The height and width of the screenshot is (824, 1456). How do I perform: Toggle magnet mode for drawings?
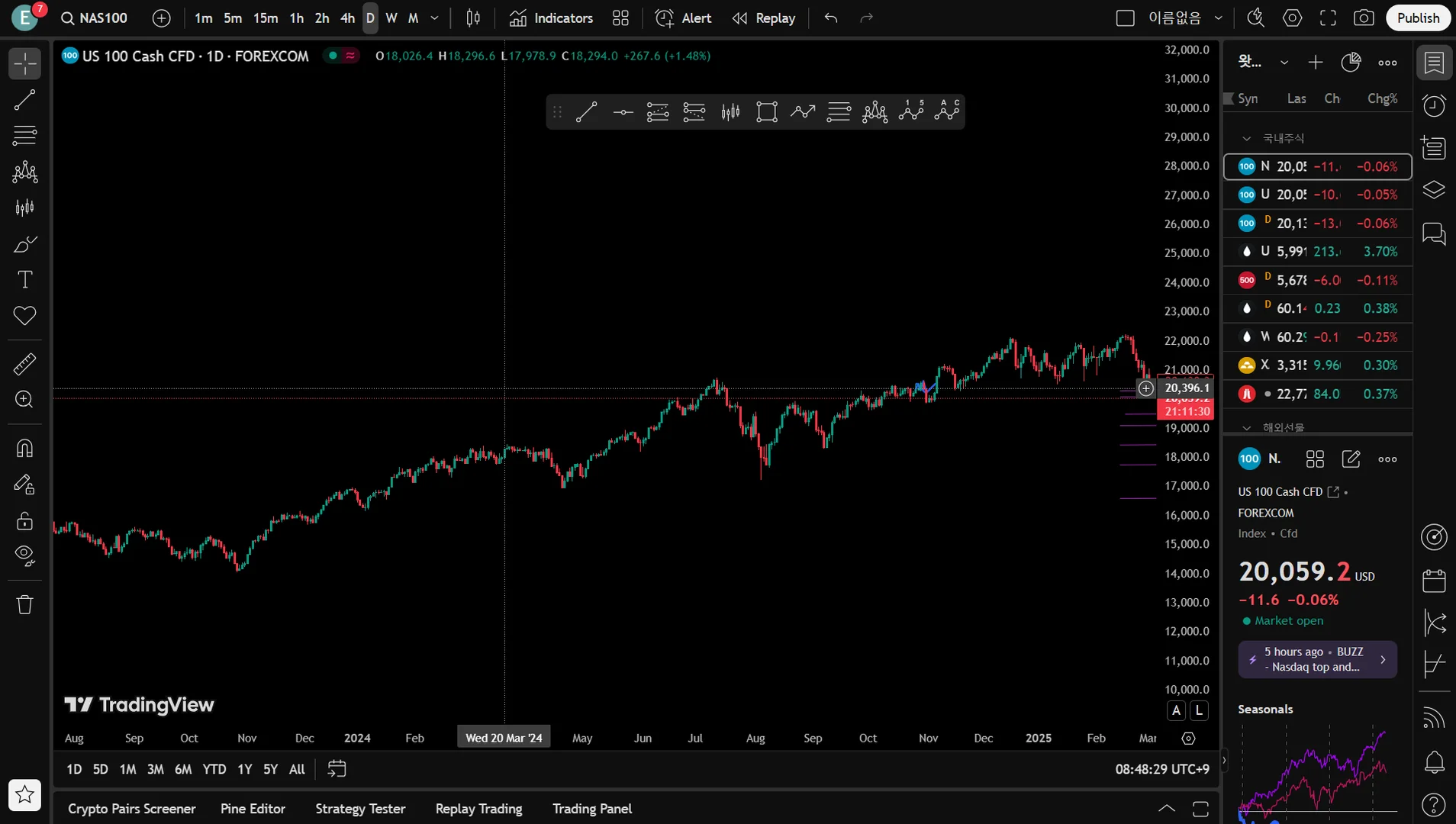tap(24, 448)
